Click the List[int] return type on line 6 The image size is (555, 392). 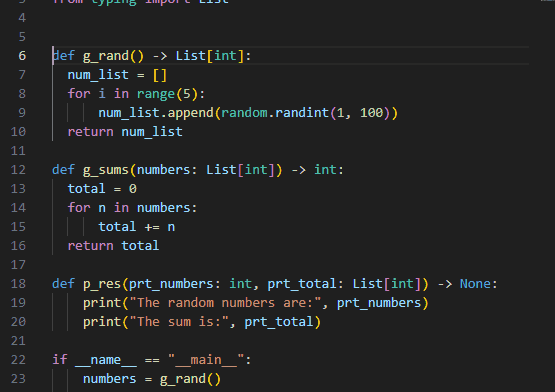point(210,56)
